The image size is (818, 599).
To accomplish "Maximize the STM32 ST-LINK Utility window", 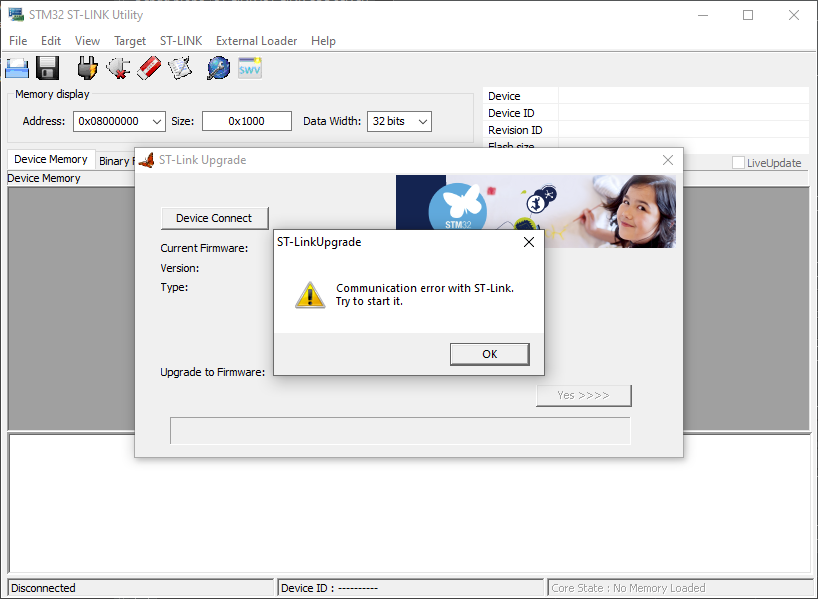I will coord(748,15).
